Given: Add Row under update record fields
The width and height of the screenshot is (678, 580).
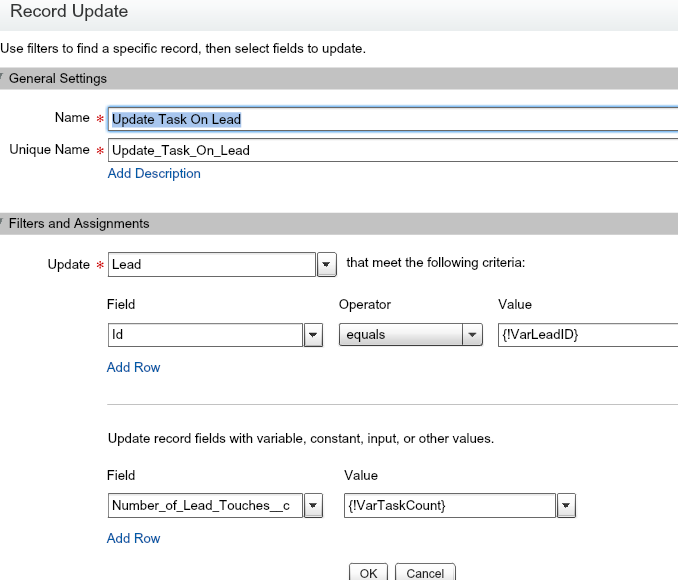Looking at the screenshot, I should tap(134, 538).
